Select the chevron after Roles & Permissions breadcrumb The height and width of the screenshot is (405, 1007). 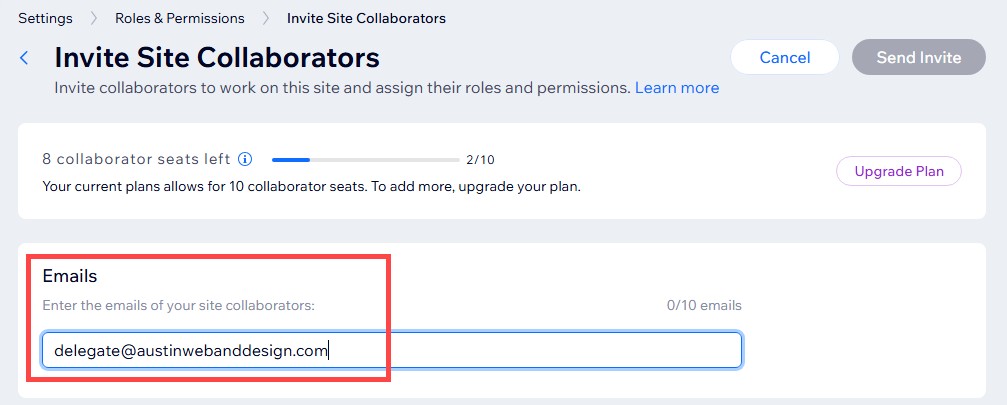pyautogui.click(x=266, y=19)
